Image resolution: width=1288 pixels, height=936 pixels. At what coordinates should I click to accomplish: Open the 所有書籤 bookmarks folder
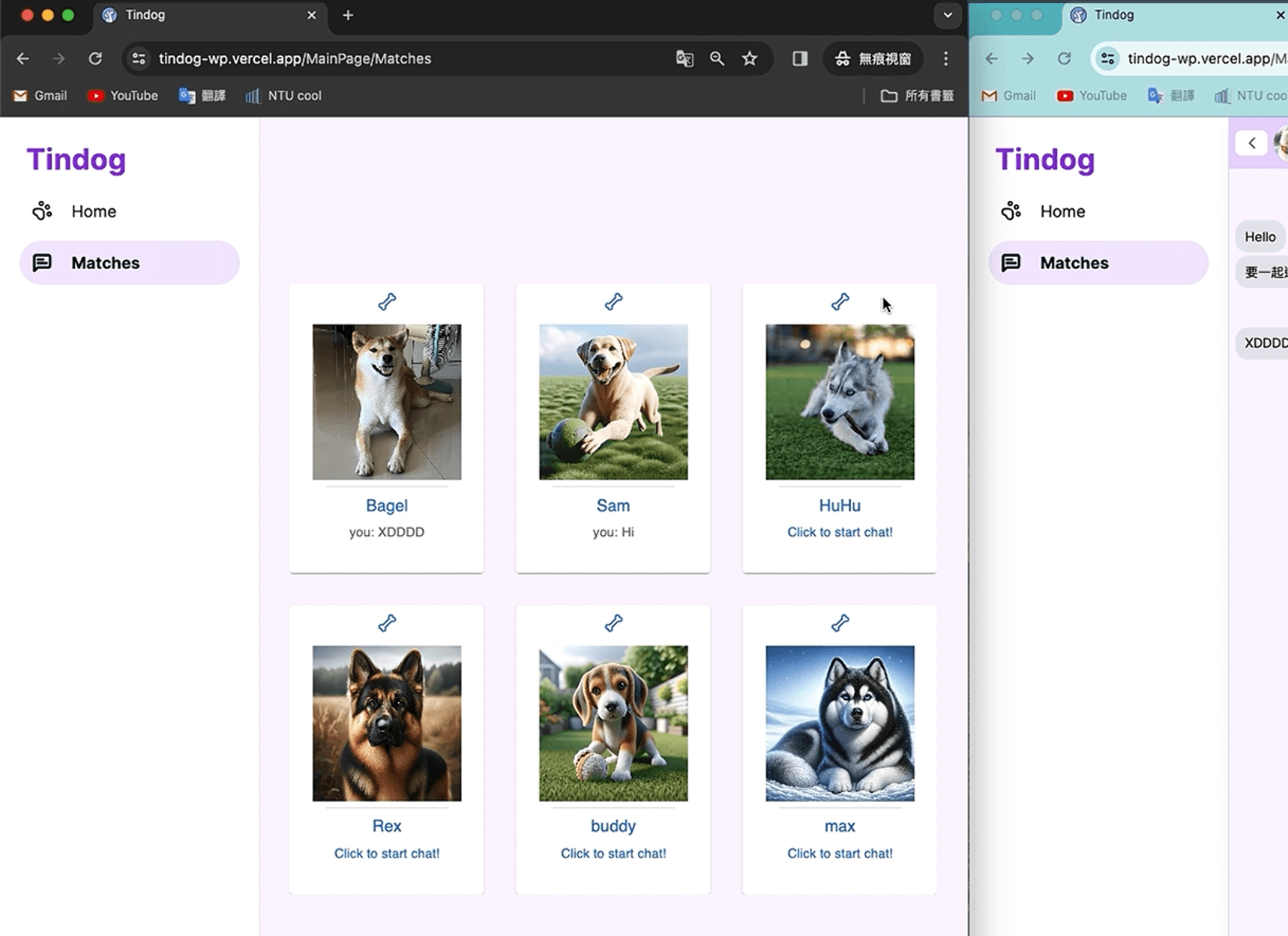point(917,96)
